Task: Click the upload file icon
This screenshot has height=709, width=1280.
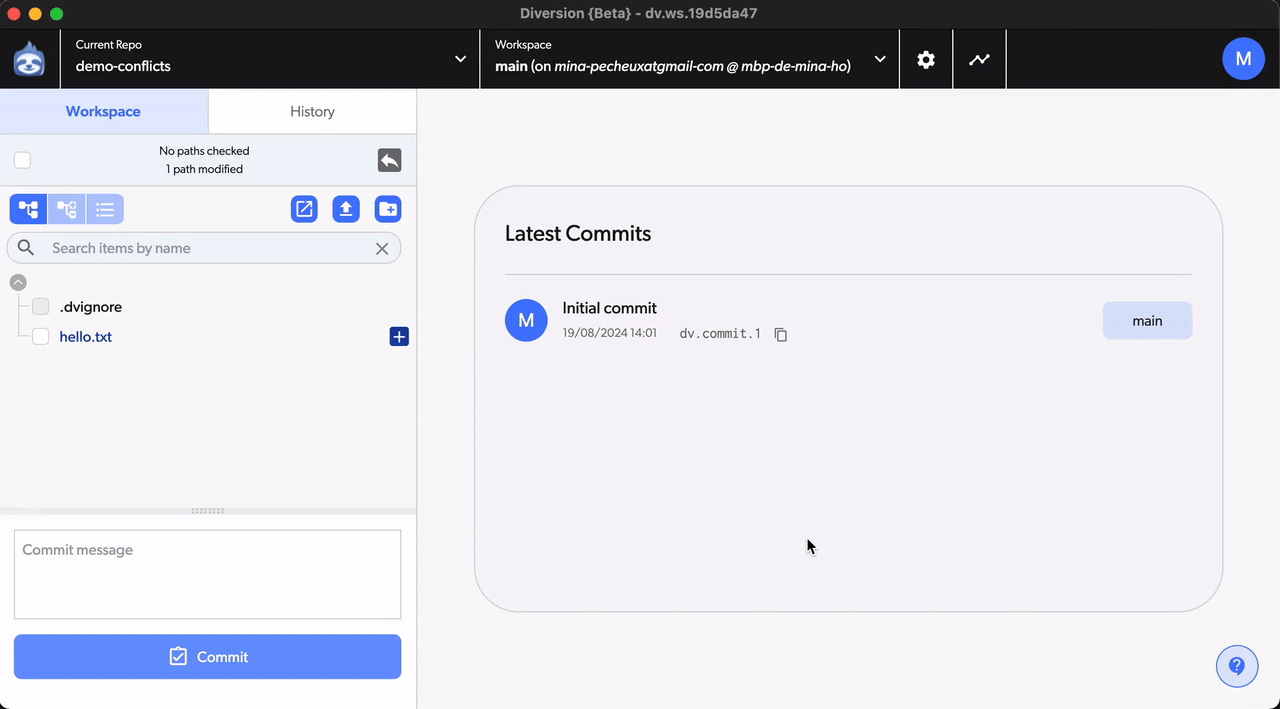Action: [346, 209]
